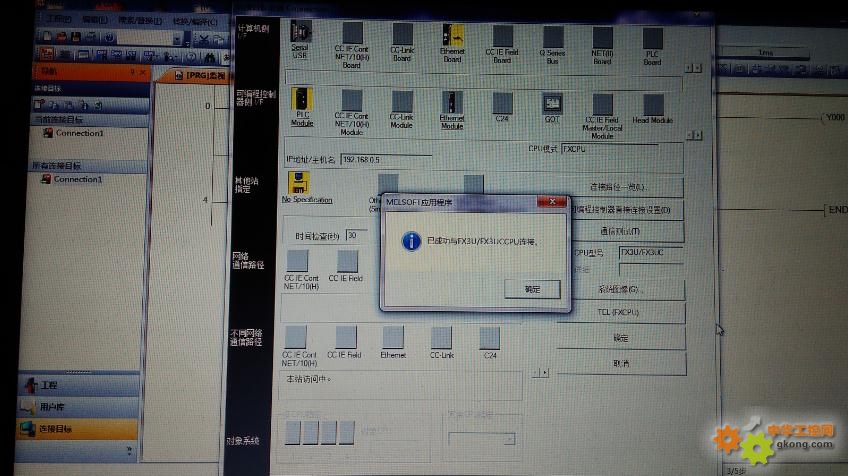Viewport: 848px width, 476px height.
Task: Click the settings dialog 确定 button
Action: [x=621, y=338]
